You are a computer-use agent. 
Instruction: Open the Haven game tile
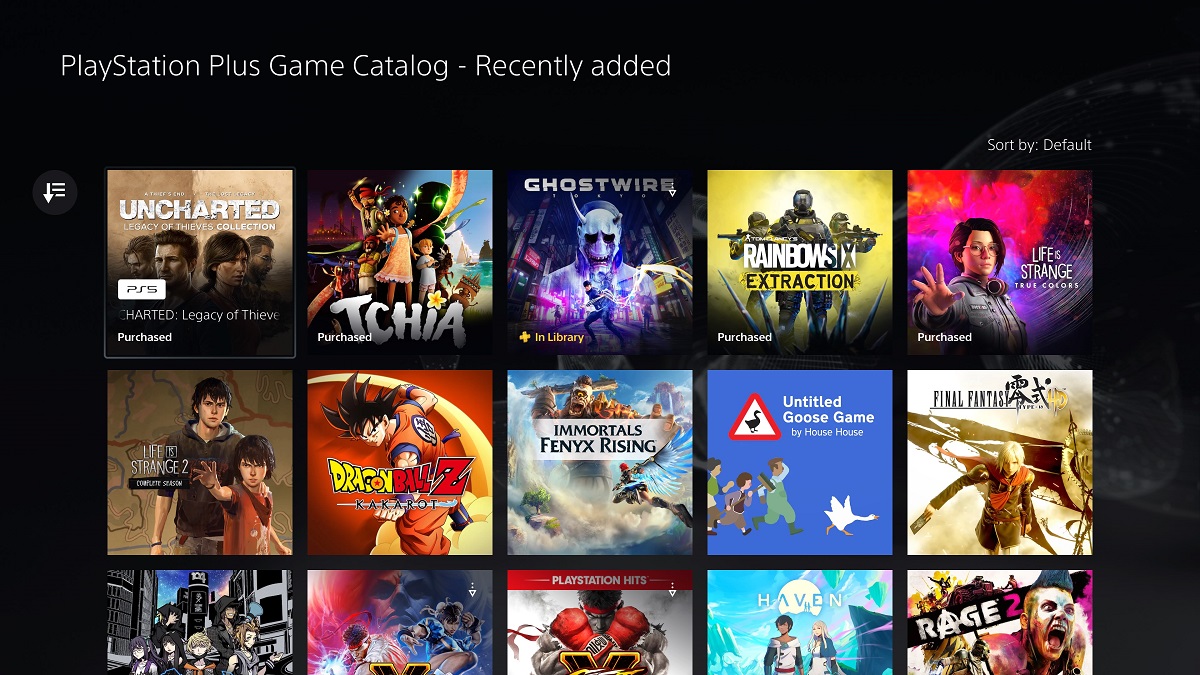[x=800, y=622]
